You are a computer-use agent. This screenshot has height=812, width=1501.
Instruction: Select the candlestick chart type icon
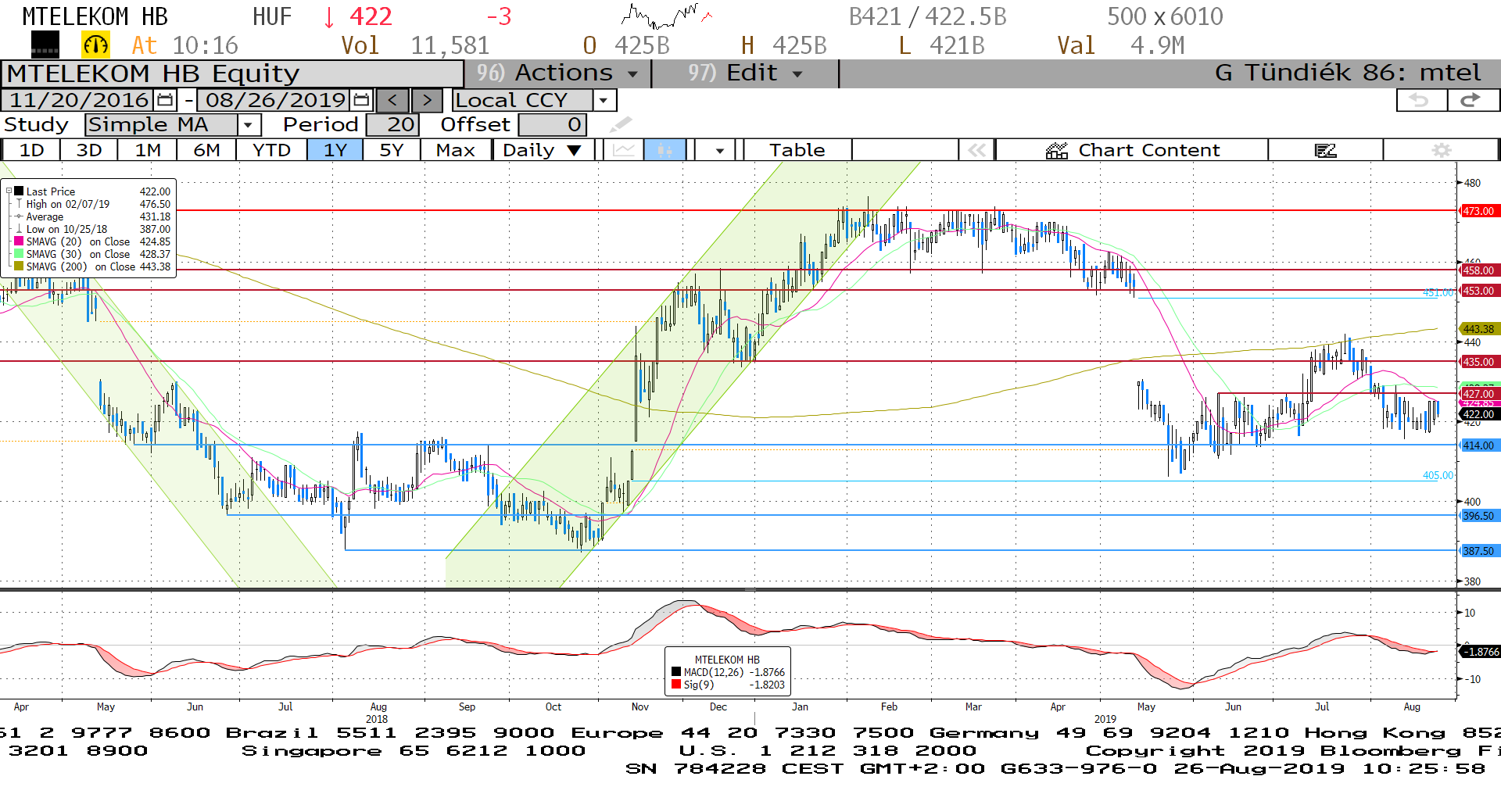[665, 150]
